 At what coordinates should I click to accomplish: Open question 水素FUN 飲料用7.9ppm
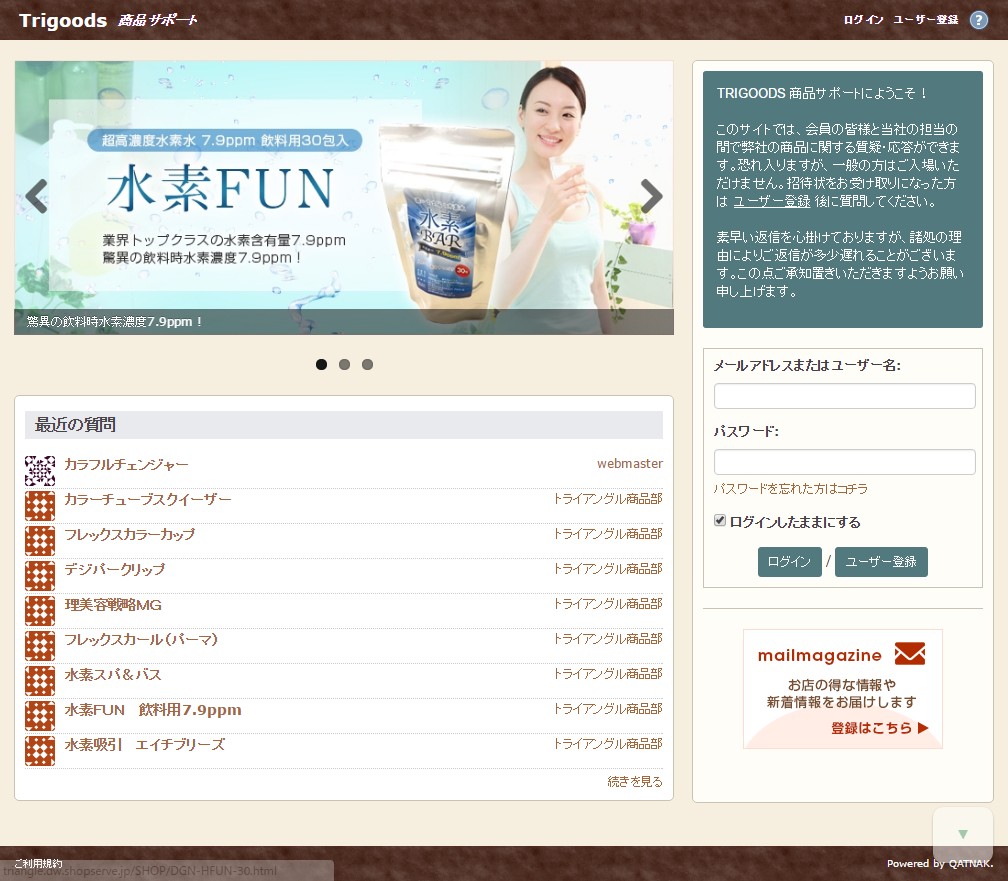tap(153, 709)
